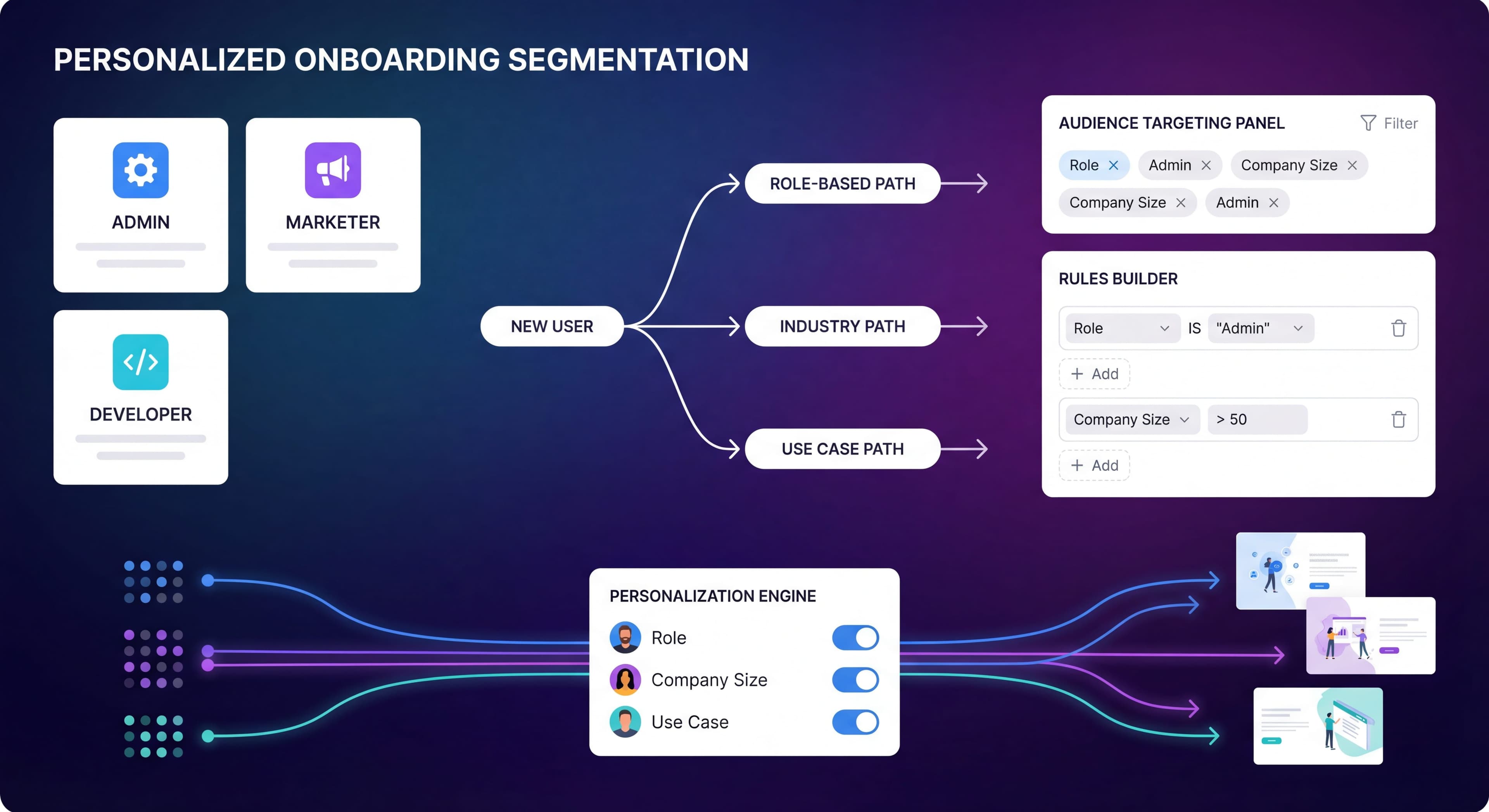Click the Role-Based Path node

coord(842,183)
